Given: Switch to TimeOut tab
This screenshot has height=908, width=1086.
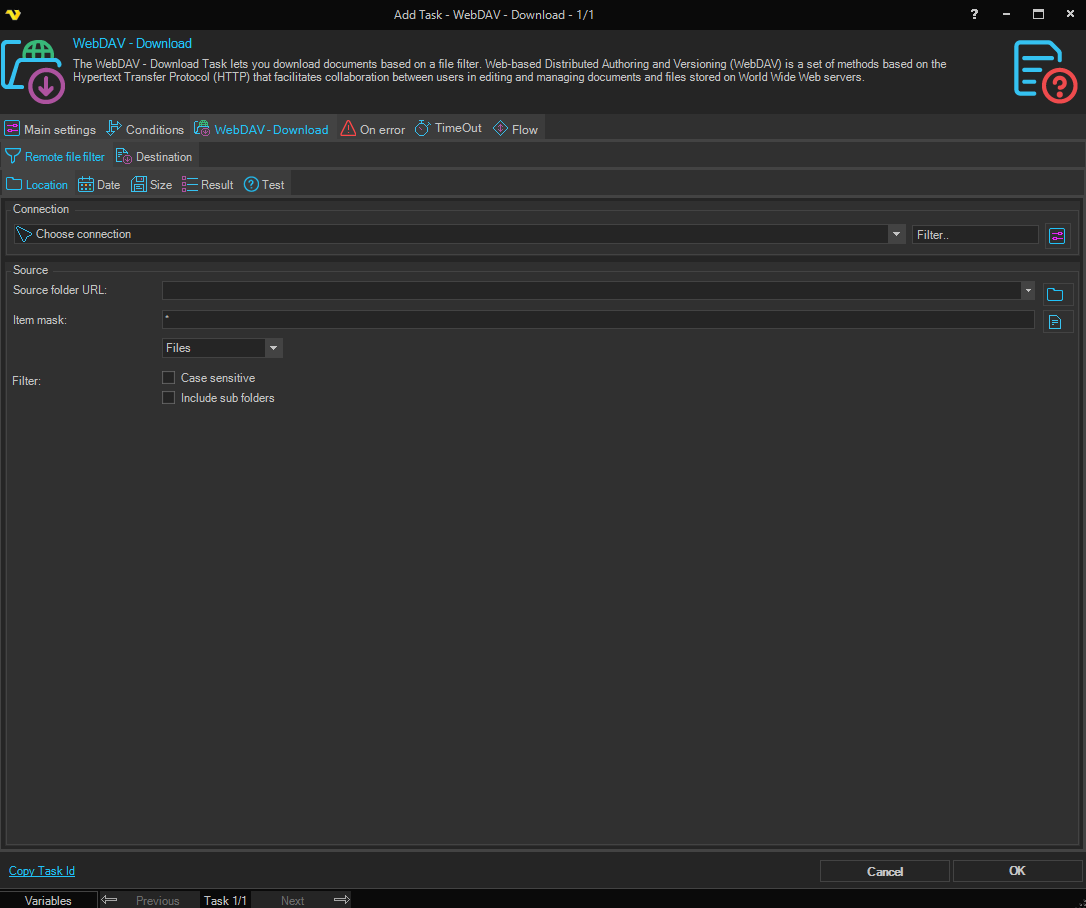Looking at the screenshot, I should [448, 128].
